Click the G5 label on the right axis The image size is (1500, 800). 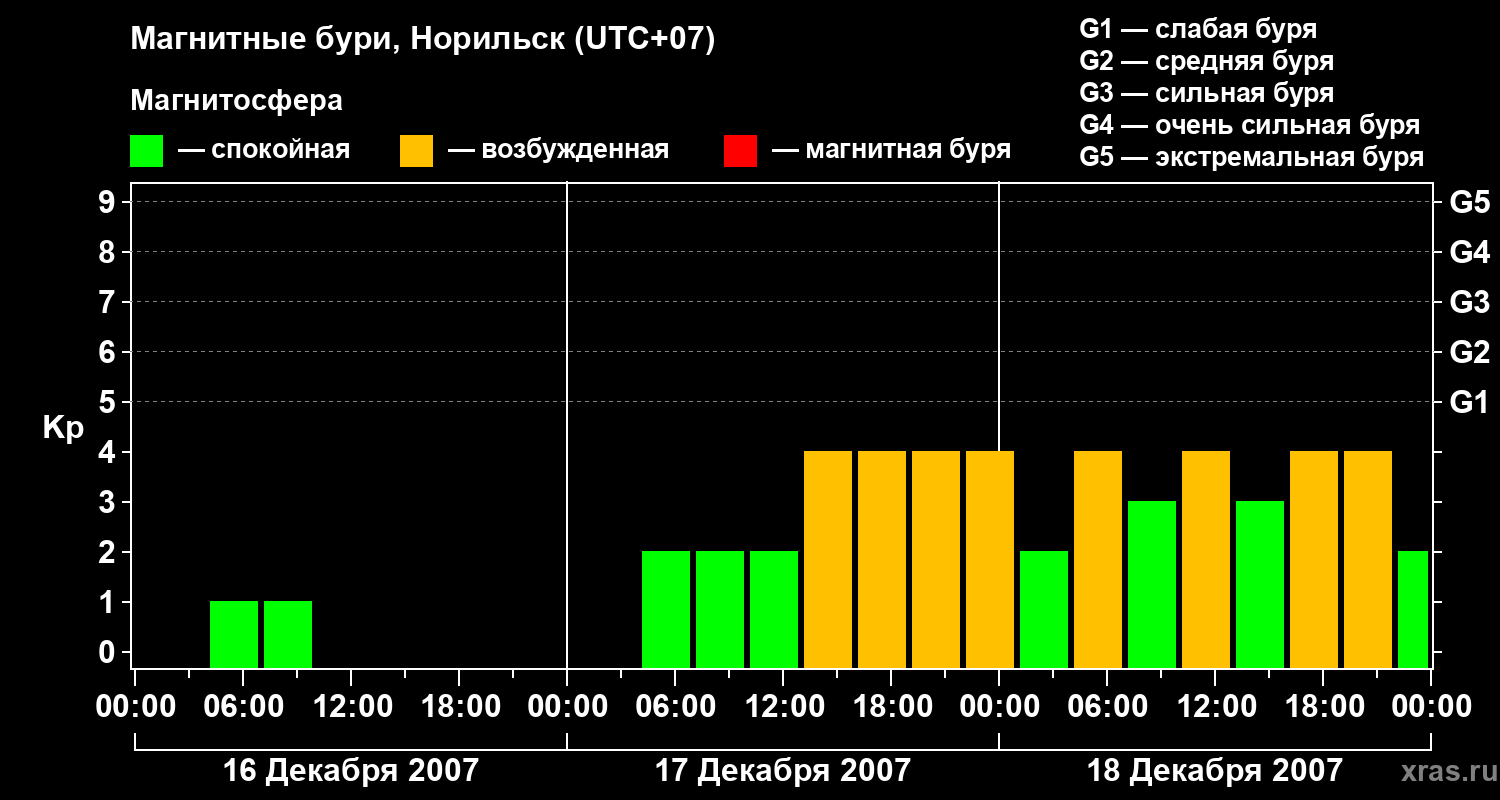[1470, 202]
